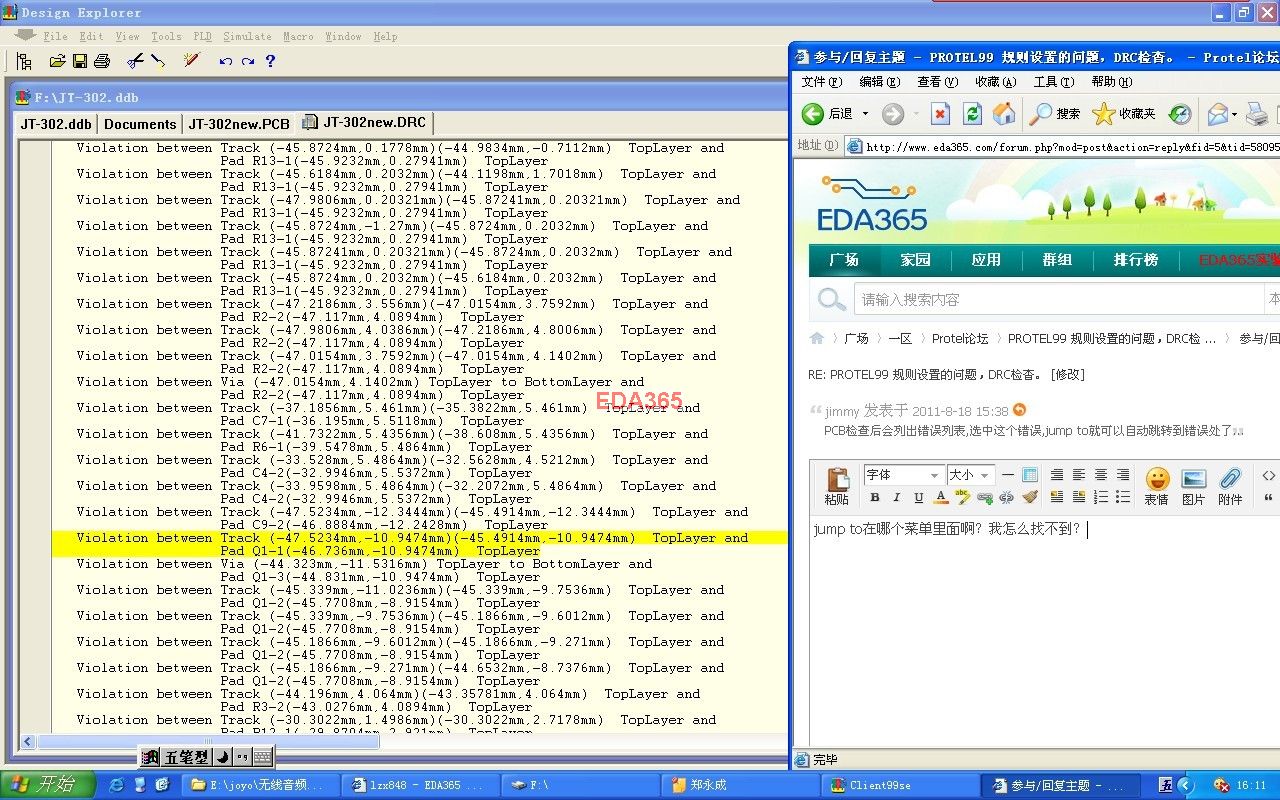This screenshot has height=800, width=1280.
Task: Underline text in the reply editor
Action: pyautogui.click(x=919, y=497)
